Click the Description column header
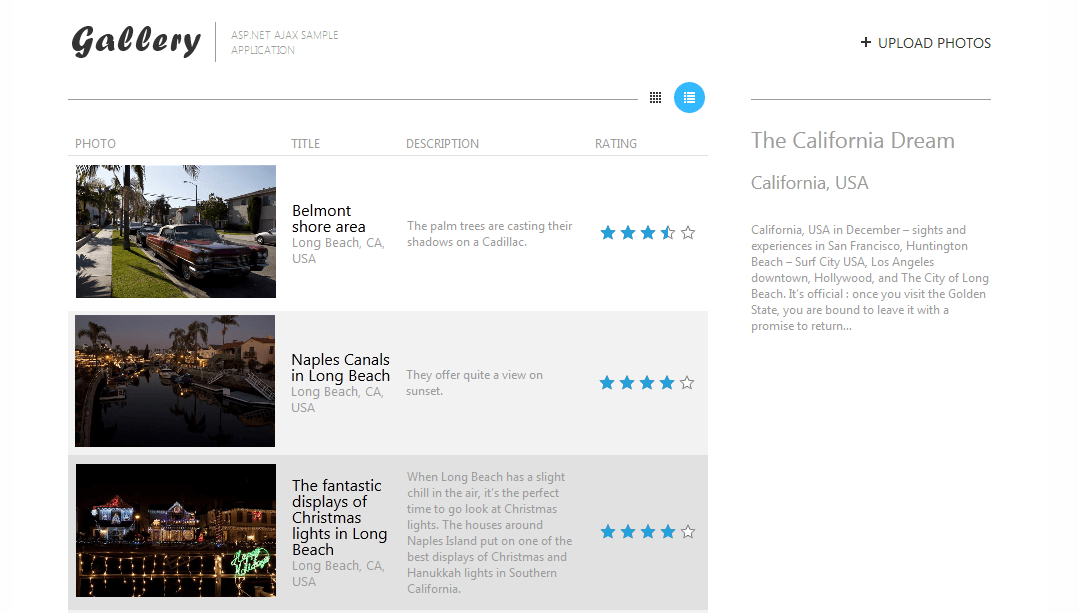 442,144
